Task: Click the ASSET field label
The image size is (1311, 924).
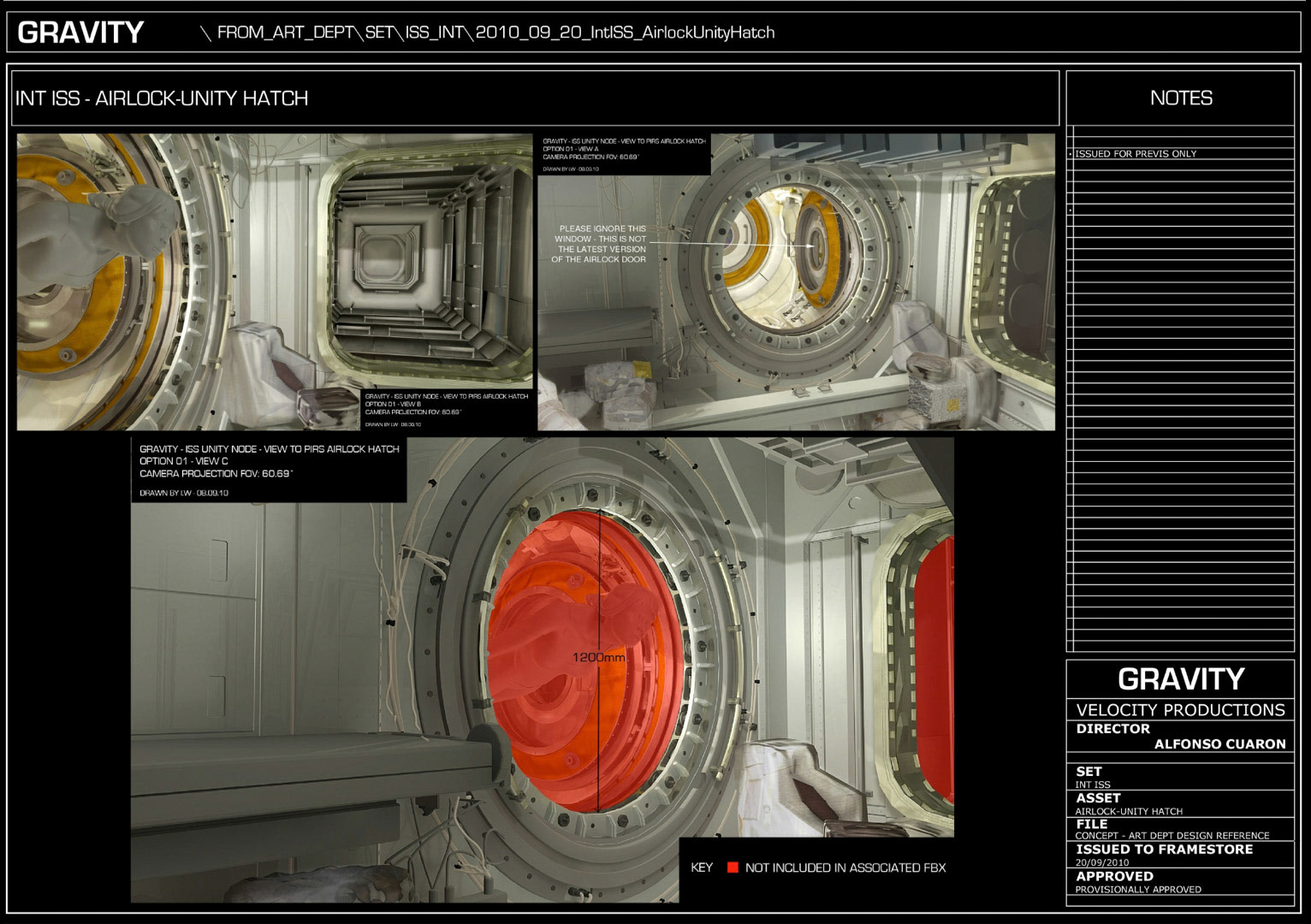Action: pyautogui.click(x=1098, y=797)
